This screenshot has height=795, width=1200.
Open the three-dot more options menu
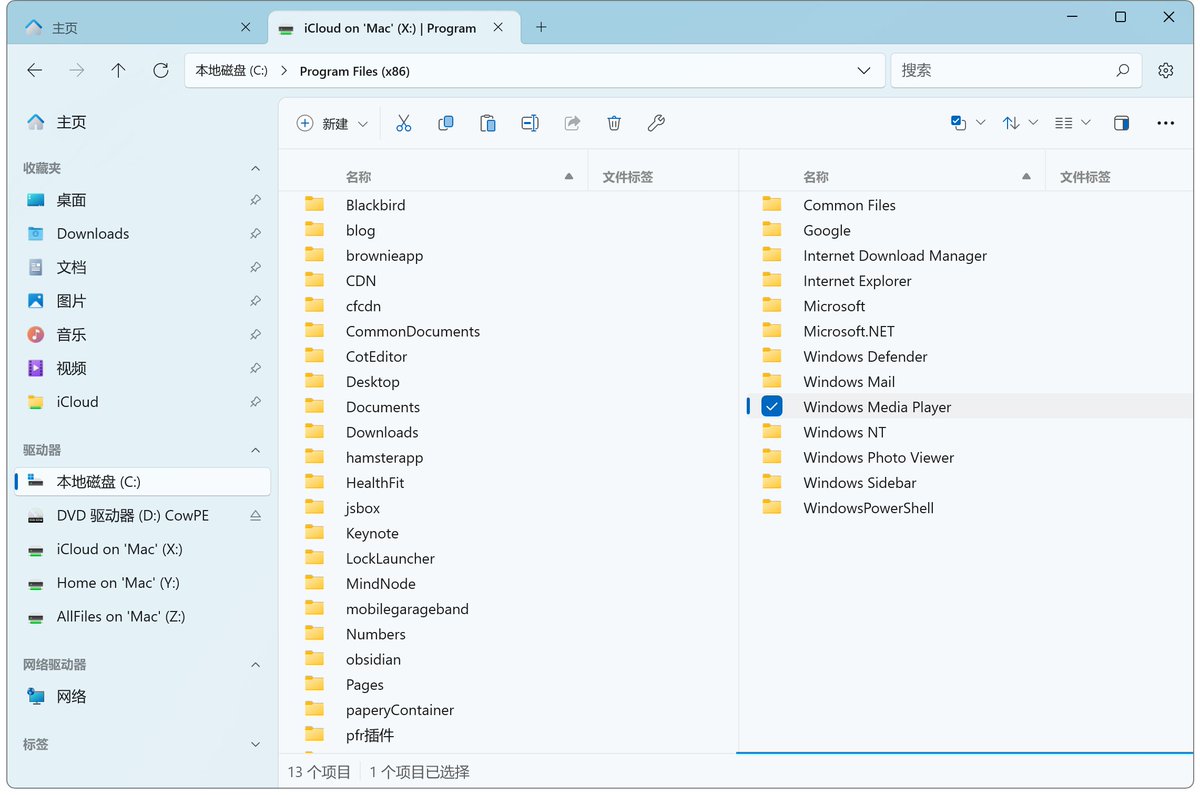1165,123
